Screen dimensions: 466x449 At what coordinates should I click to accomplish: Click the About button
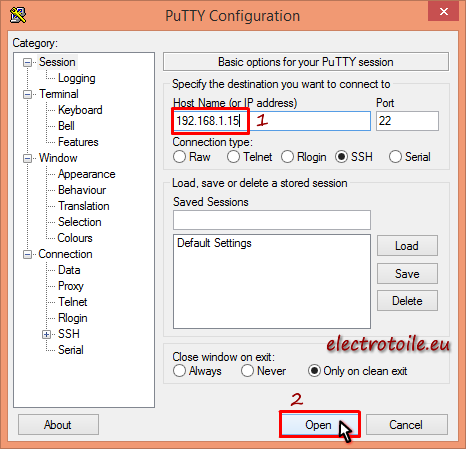58,425
